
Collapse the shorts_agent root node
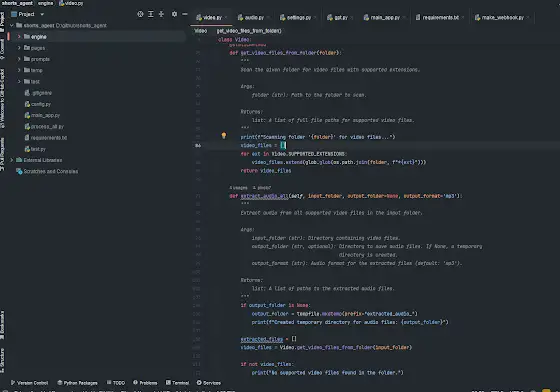coord(11,25)
